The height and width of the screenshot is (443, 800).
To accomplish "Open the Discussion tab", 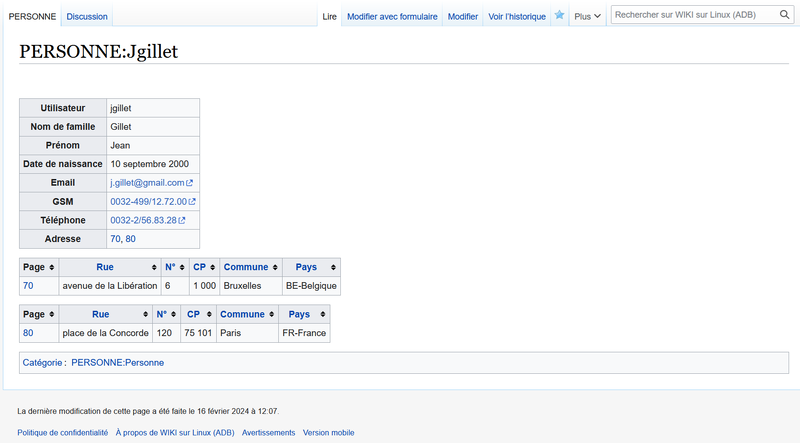I will pos(87,16).
